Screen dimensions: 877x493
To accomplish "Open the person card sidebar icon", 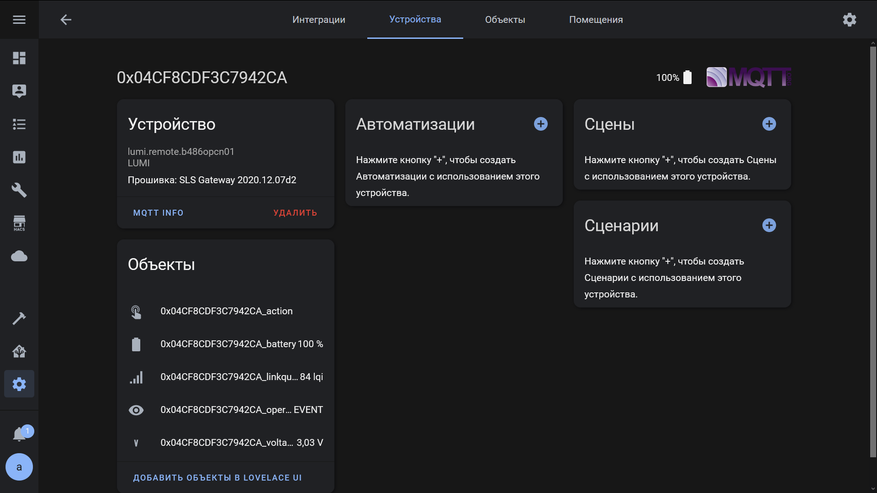I will coord(19,91).
